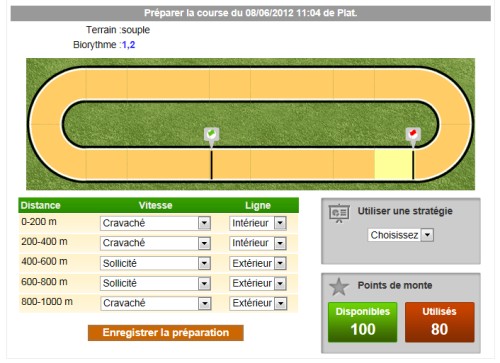500x363 pixels.
Task: Click the Points de monte star icon
Action: pos(339,287)
